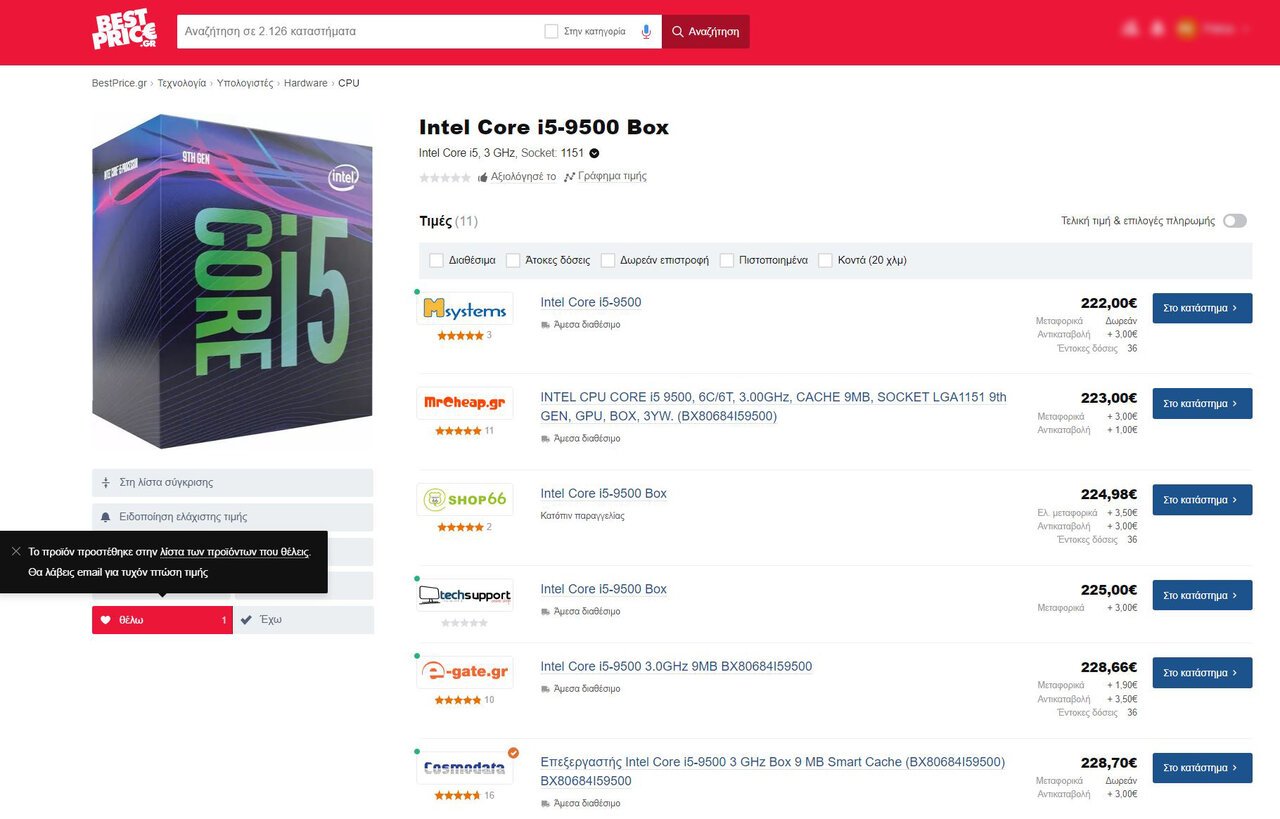View Cosmodata star rating reviews
Viewport: 1280px width, 819px height.
(458, 796)
